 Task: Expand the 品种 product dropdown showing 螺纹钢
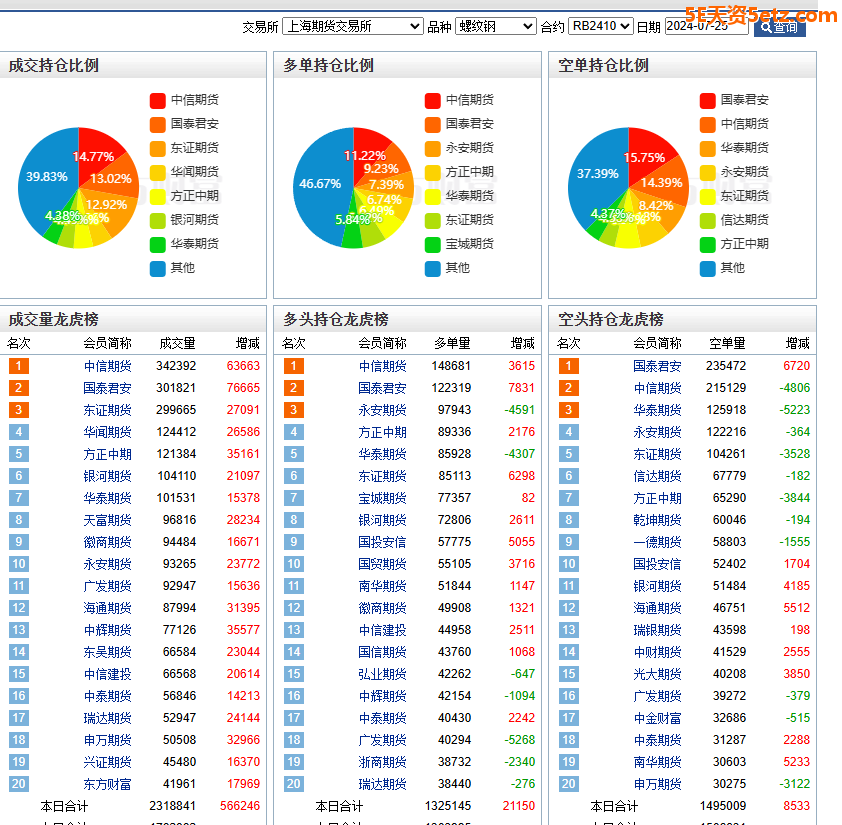click(496, 27)
